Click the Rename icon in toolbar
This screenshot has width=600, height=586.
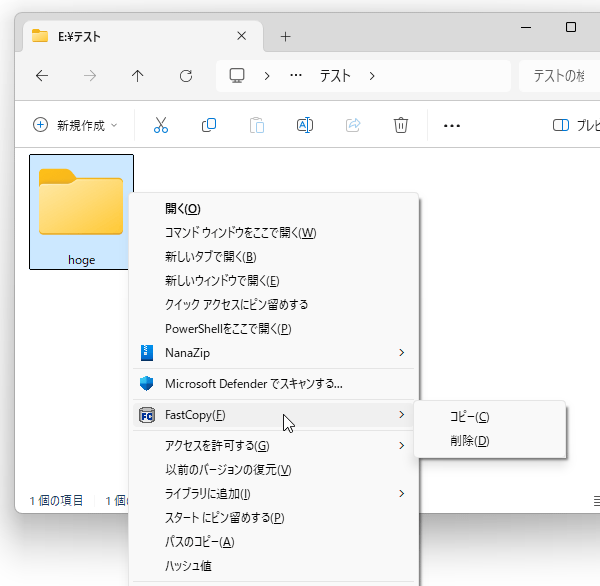click(305, 125)
